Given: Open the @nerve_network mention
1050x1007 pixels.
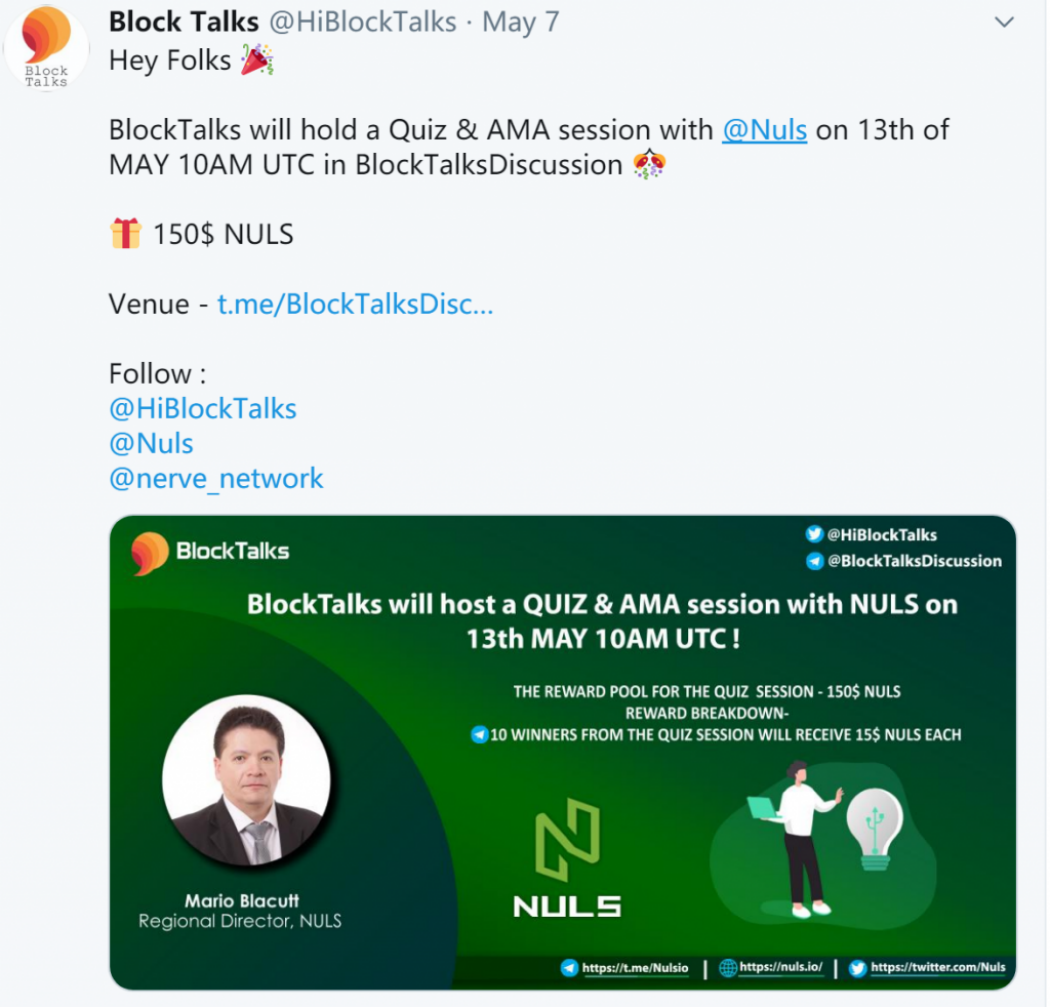Looking at the screenshot, I should [216, 478].
